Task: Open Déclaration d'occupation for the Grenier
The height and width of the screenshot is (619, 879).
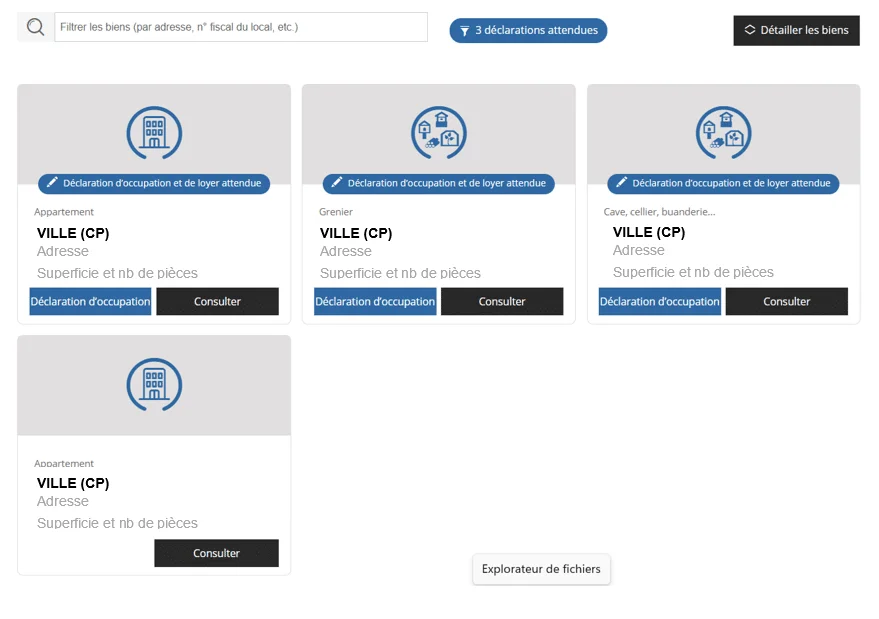Action: [375, 301]
